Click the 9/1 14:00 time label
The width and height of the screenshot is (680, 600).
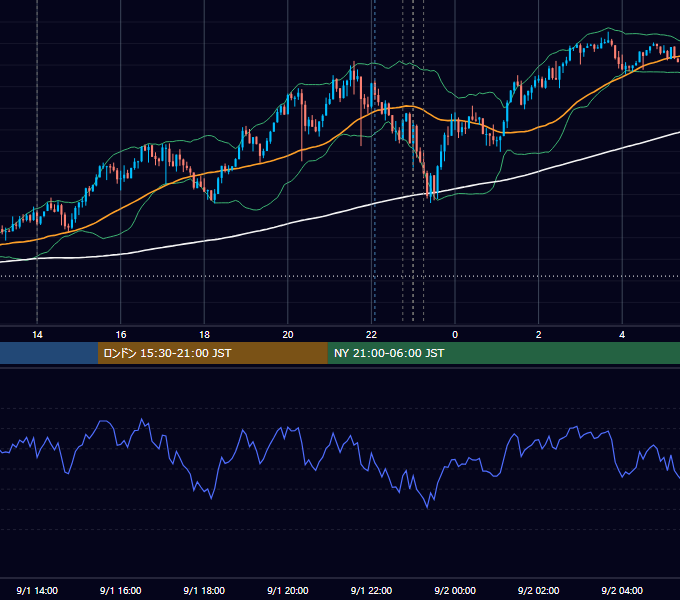pyautogui.click(x=37, y=590)
